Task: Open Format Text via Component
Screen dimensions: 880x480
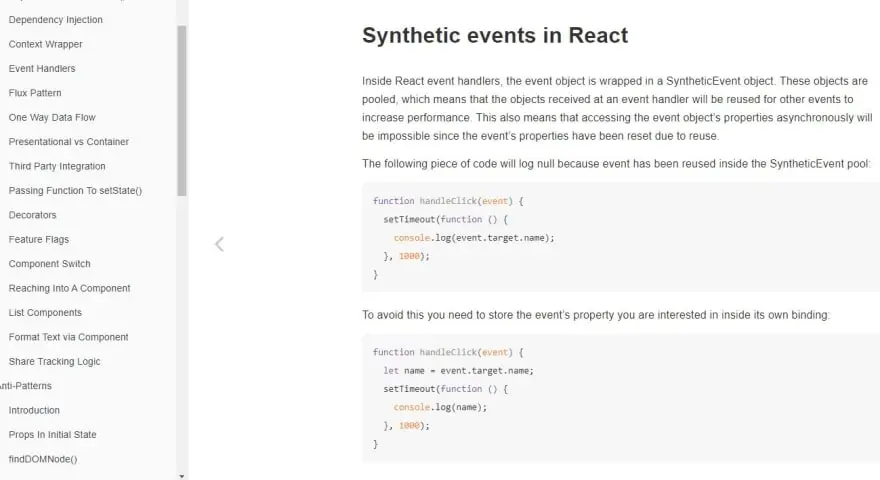Action: coord(68,337)
